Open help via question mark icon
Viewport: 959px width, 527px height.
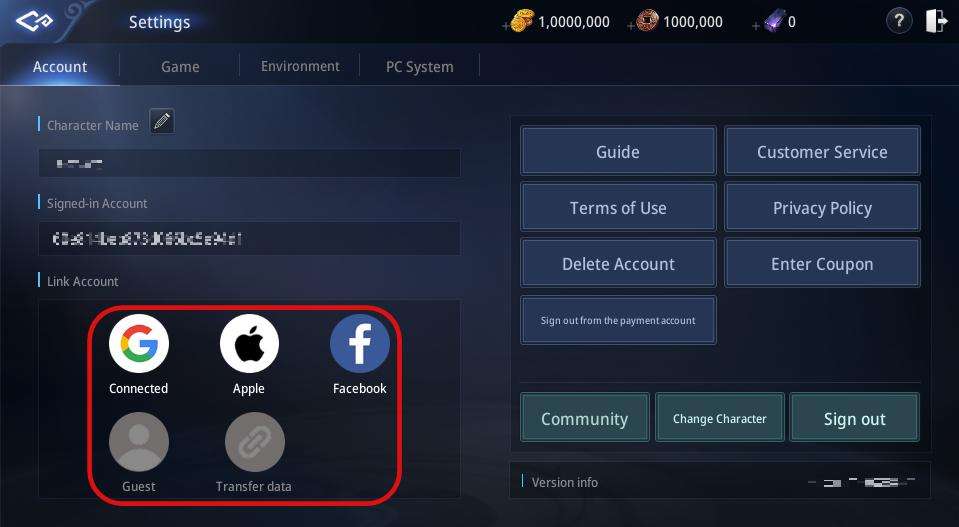coord(898,21)
